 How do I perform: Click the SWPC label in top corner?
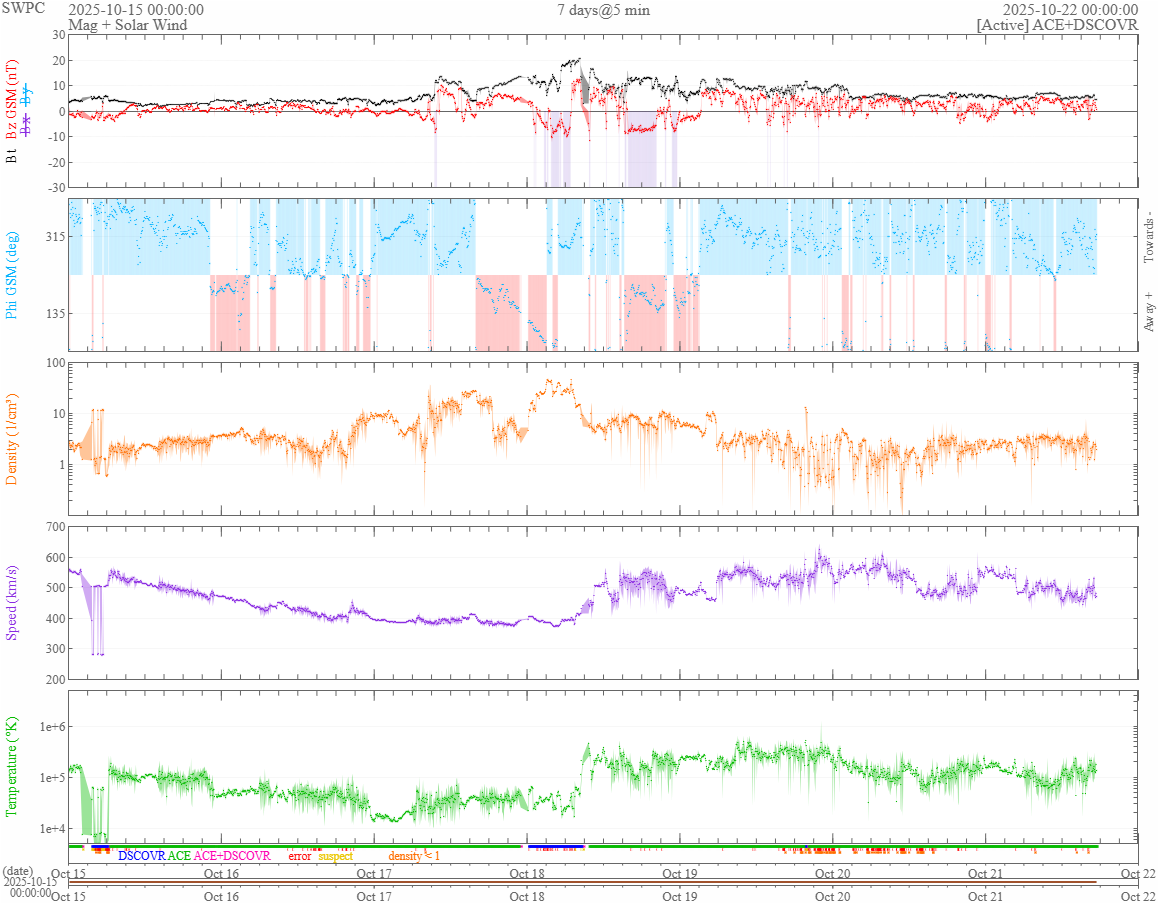[23, 8]
